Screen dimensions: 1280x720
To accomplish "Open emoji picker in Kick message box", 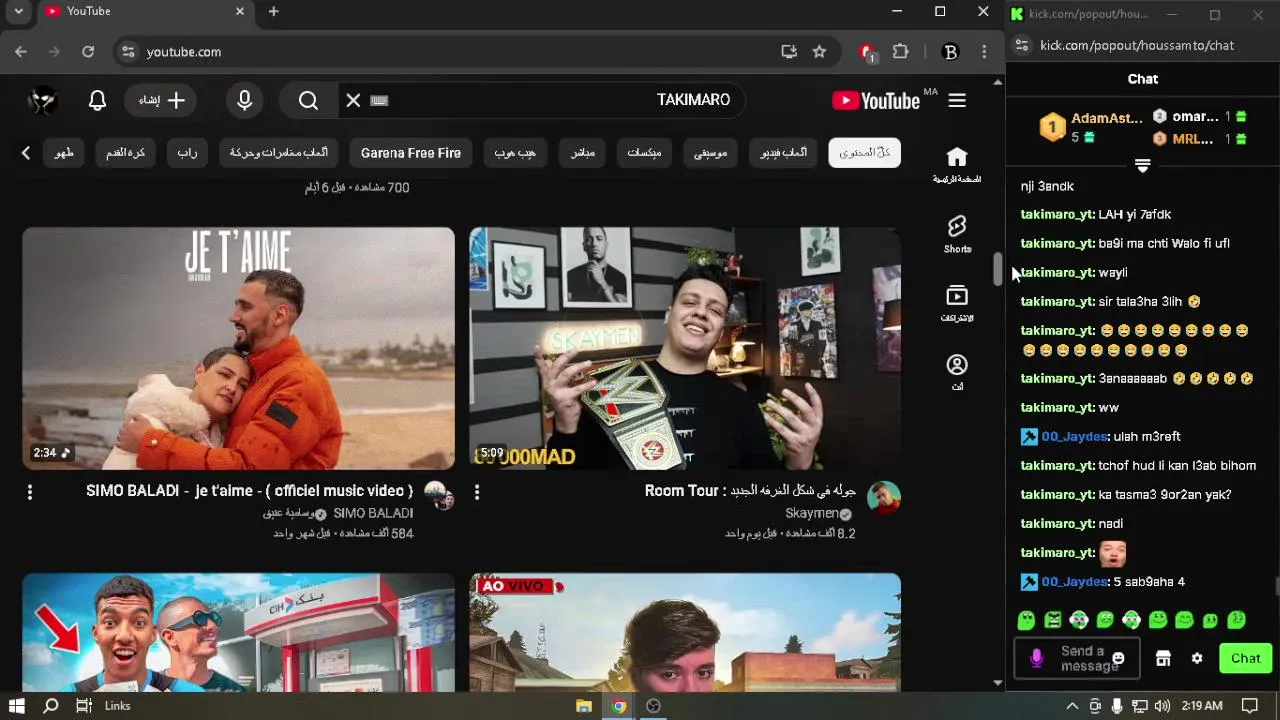I will 1118,658.
